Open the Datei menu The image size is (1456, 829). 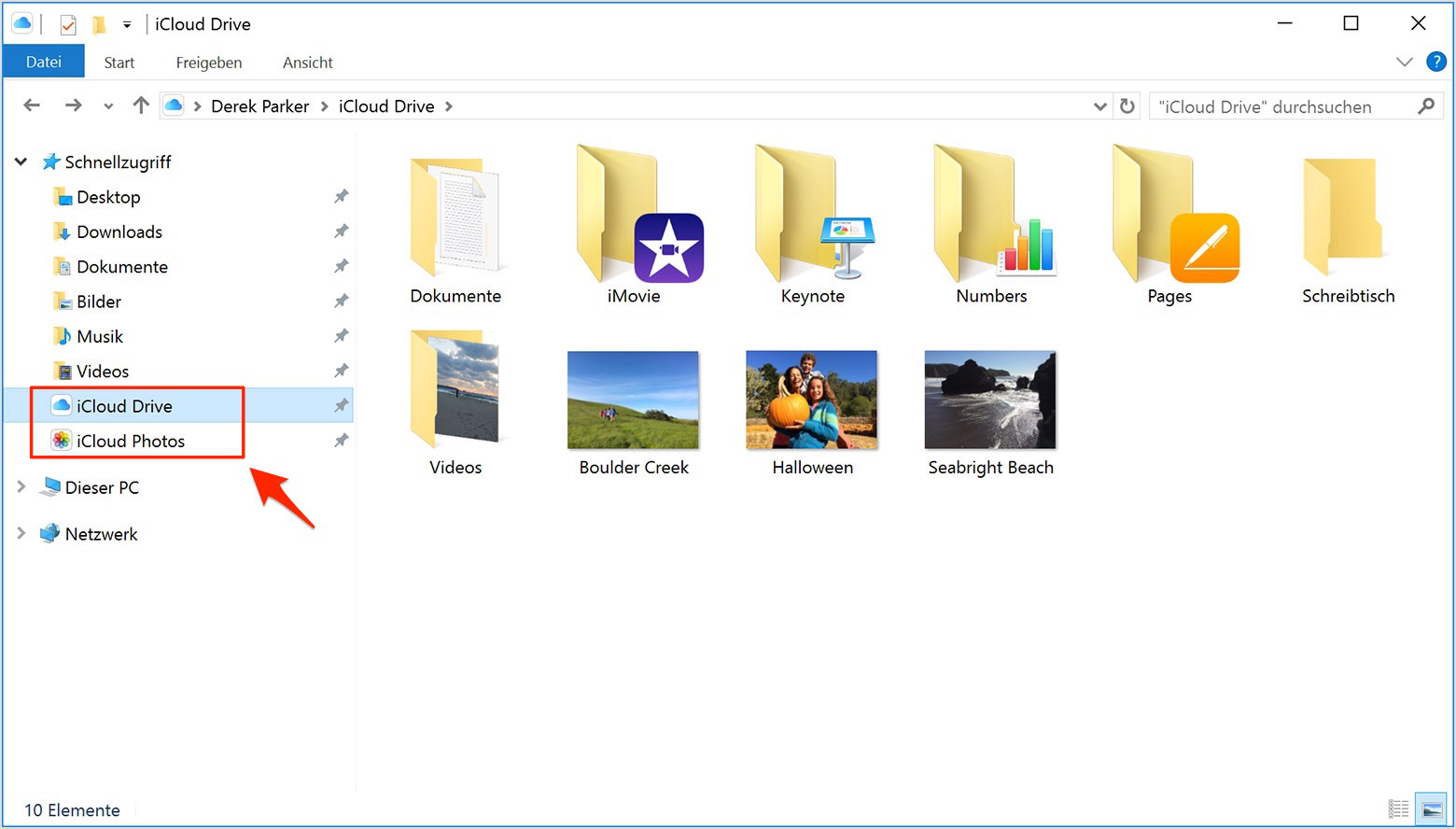[x=43, y=61]
